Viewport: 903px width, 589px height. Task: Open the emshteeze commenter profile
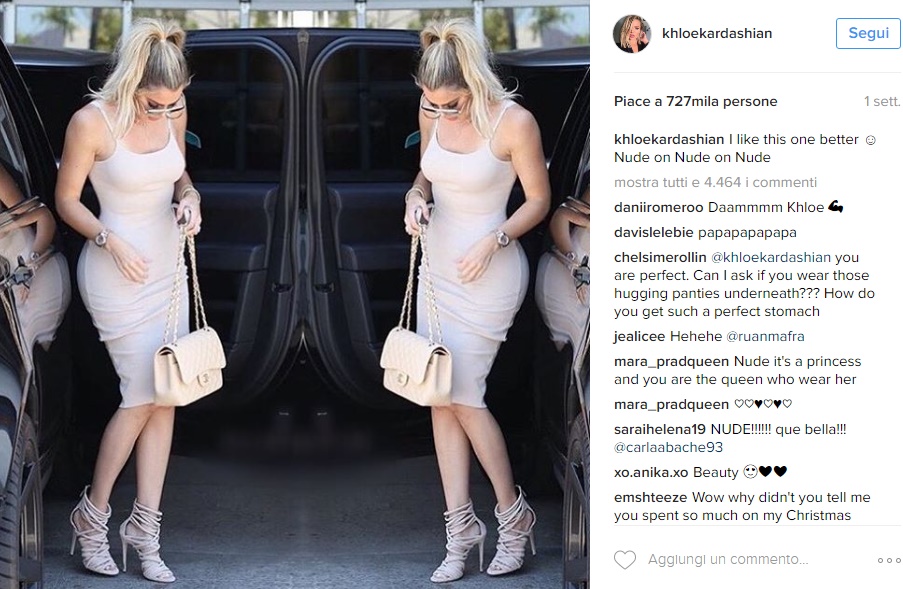pyautogui.click(x=650, y=497)
